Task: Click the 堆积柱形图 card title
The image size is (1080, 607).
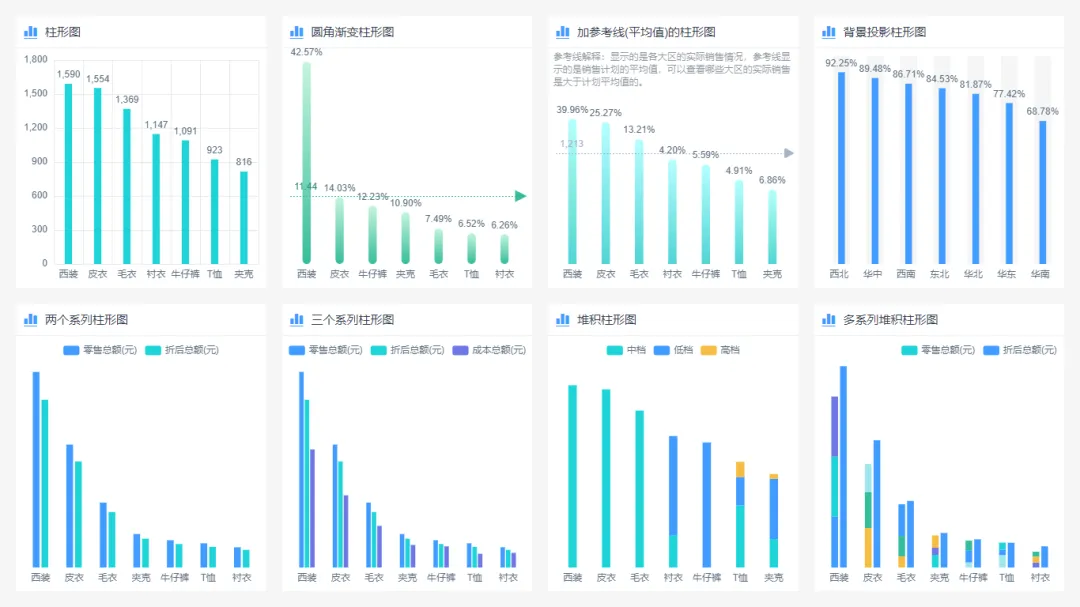Action: coord(606,320)
